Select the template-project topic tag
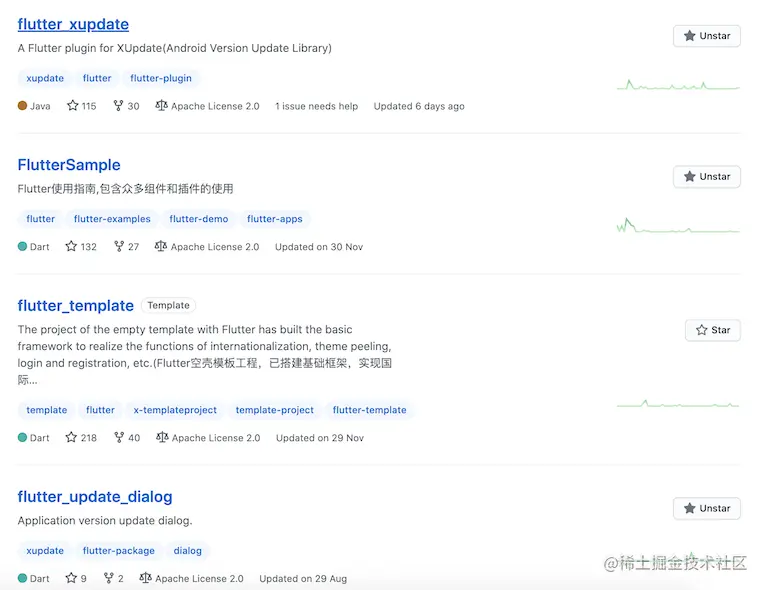 point(275,410)
